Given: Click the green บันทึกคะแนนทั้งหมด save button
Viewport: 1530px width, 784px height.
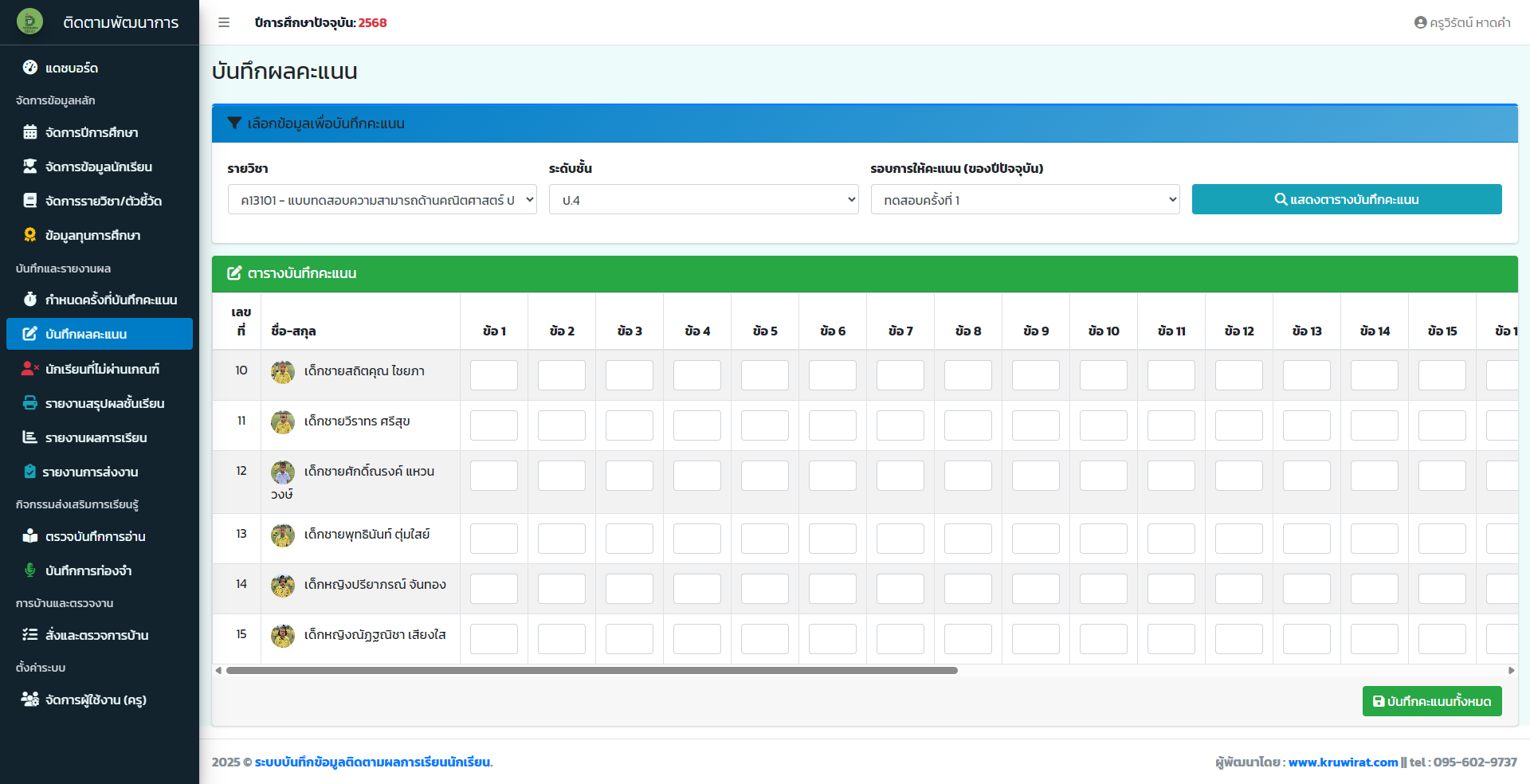Looking at the screenshot, I should [1432, 701].
